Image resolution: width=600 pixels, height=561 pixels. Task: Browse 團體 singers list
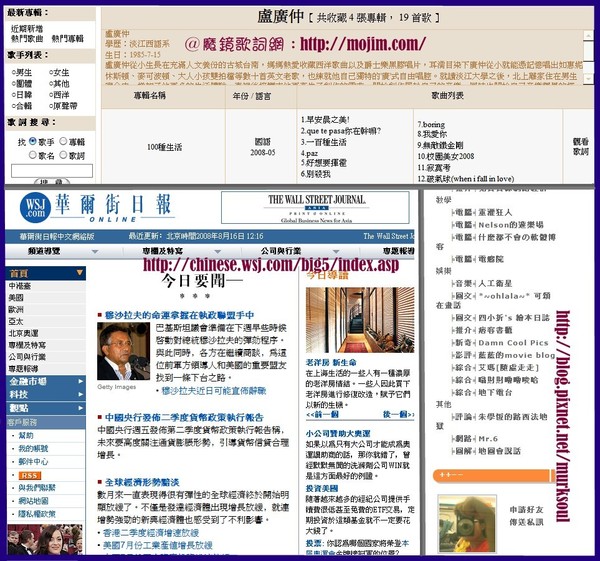(x=22, y=83)
